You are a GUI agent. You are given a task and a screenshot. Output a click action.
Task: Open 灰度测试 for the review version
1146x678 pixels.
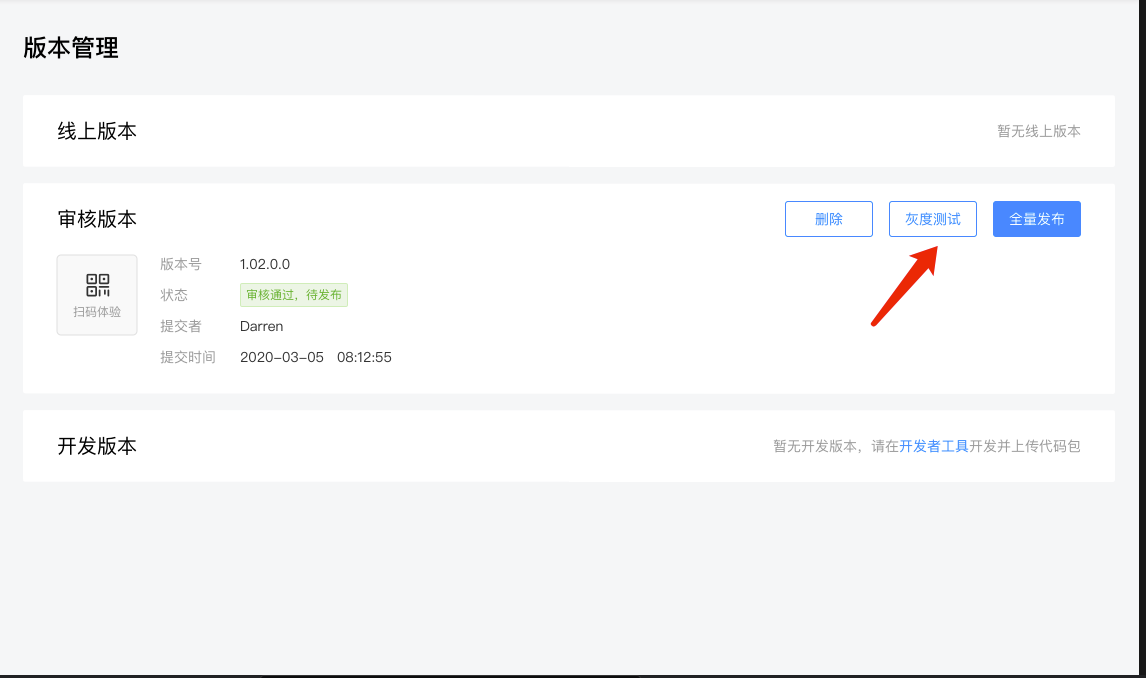[x=932, y=219]
